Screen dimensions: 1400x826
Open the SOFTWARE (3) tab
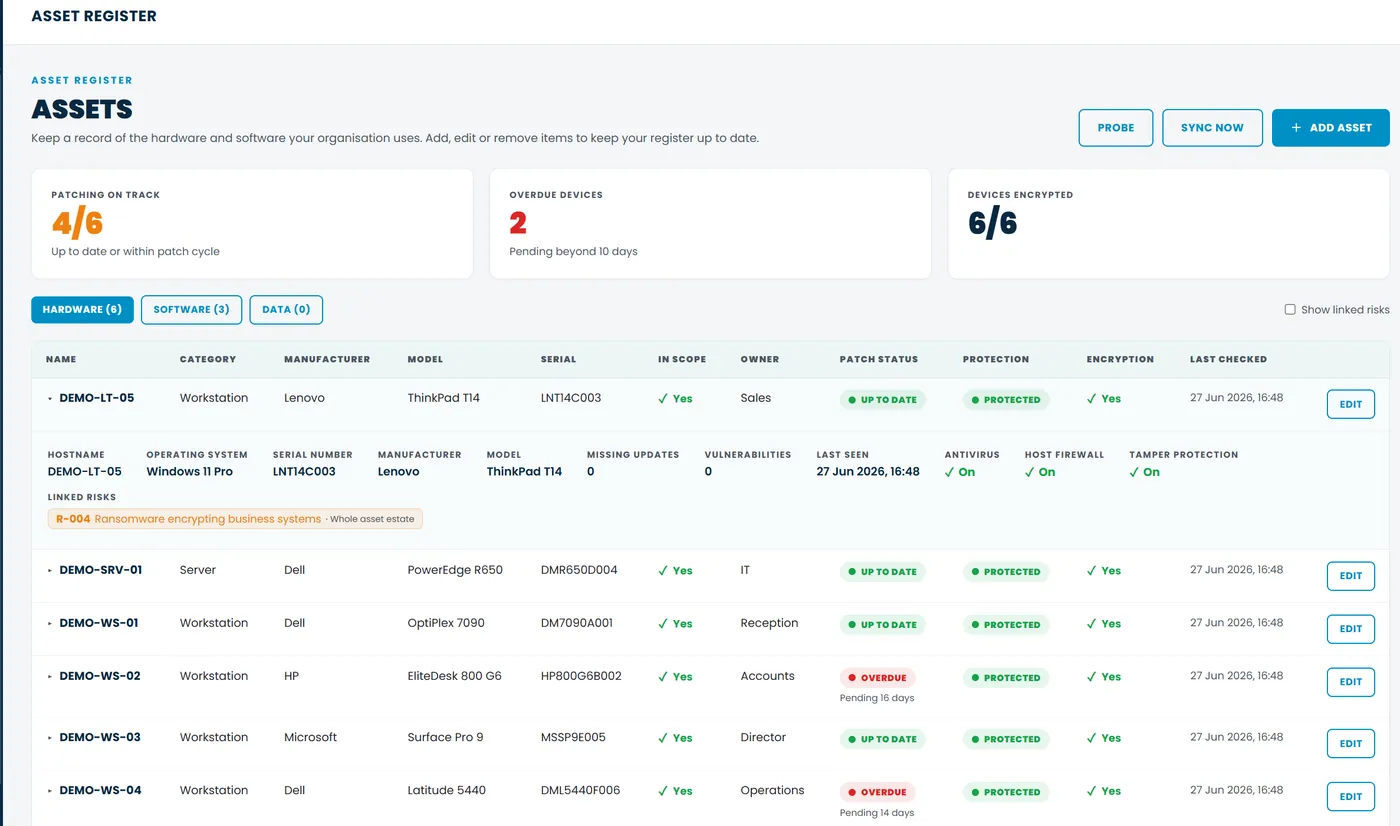click(191, 310)
